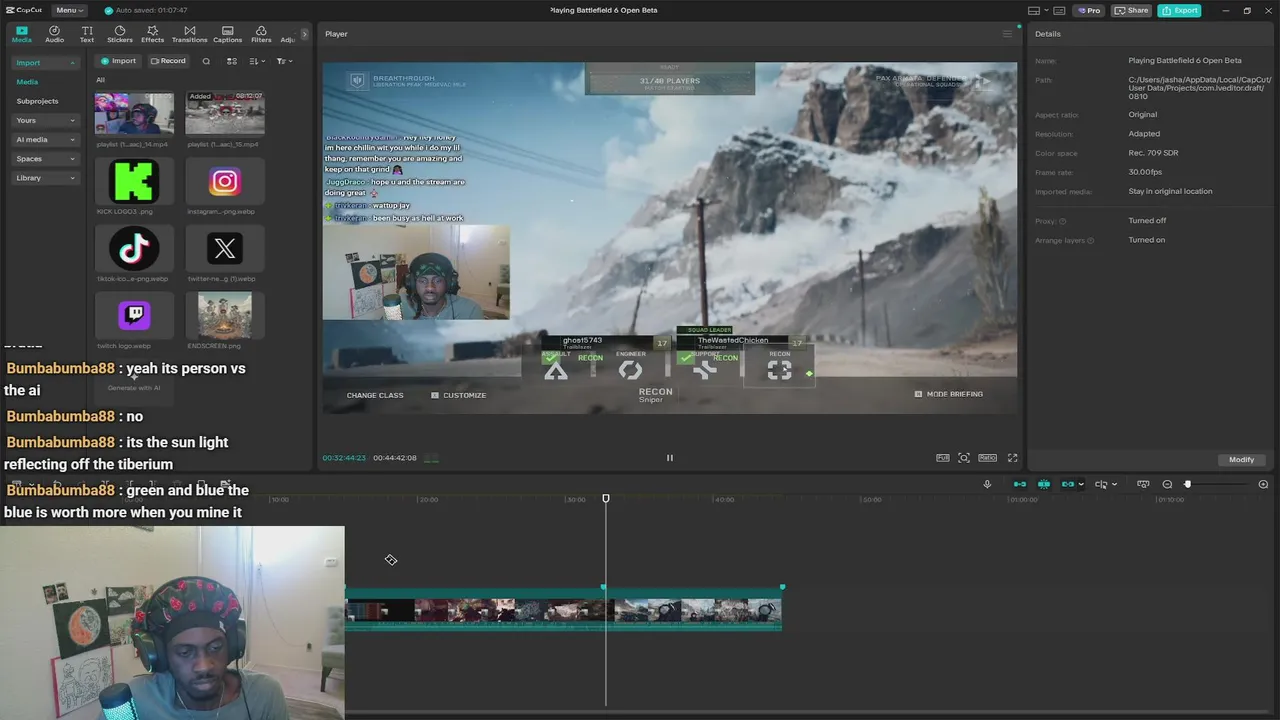This screenshot has height=720, width=1280.
Task: Open the Media tab
Action: pyautogui.click(x=21, y=34)
